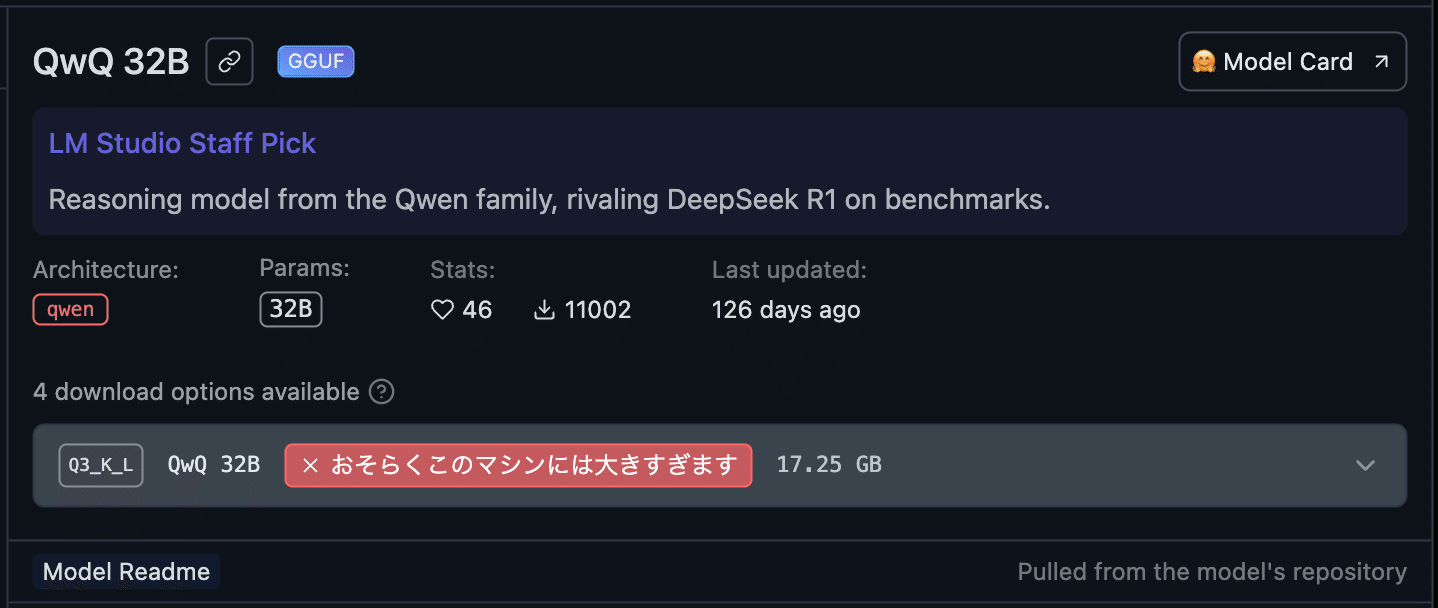The width and height of the screenshot is (1438, 608).
Task: Expand download options with the chevron arrow
Action: 1365,465
